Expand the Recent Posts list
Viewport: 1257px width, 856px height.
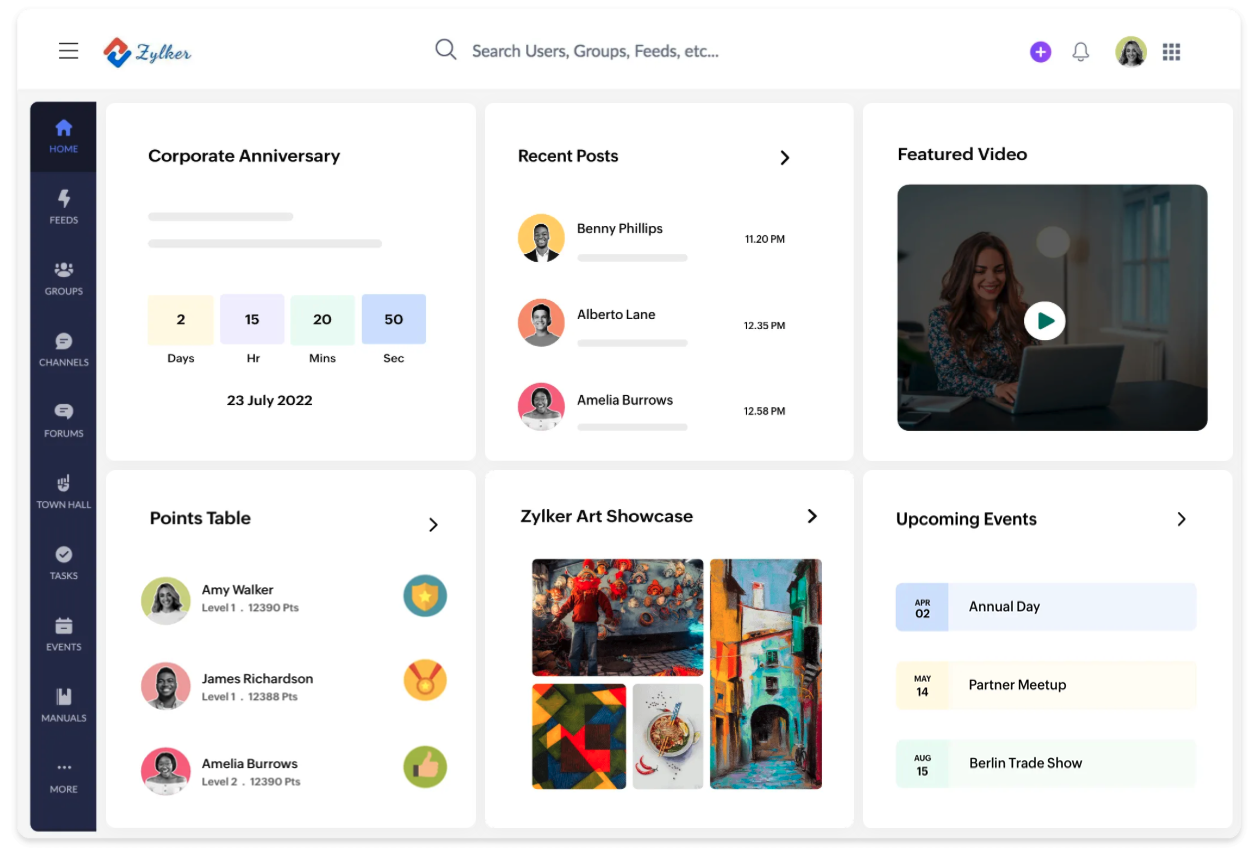[785, 157]
